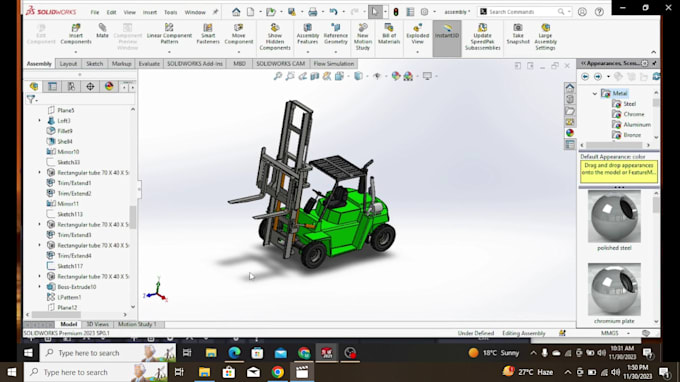
Task: Click Edit Appearance icon in viewport toolbar
Action: [x=396, y=76]
